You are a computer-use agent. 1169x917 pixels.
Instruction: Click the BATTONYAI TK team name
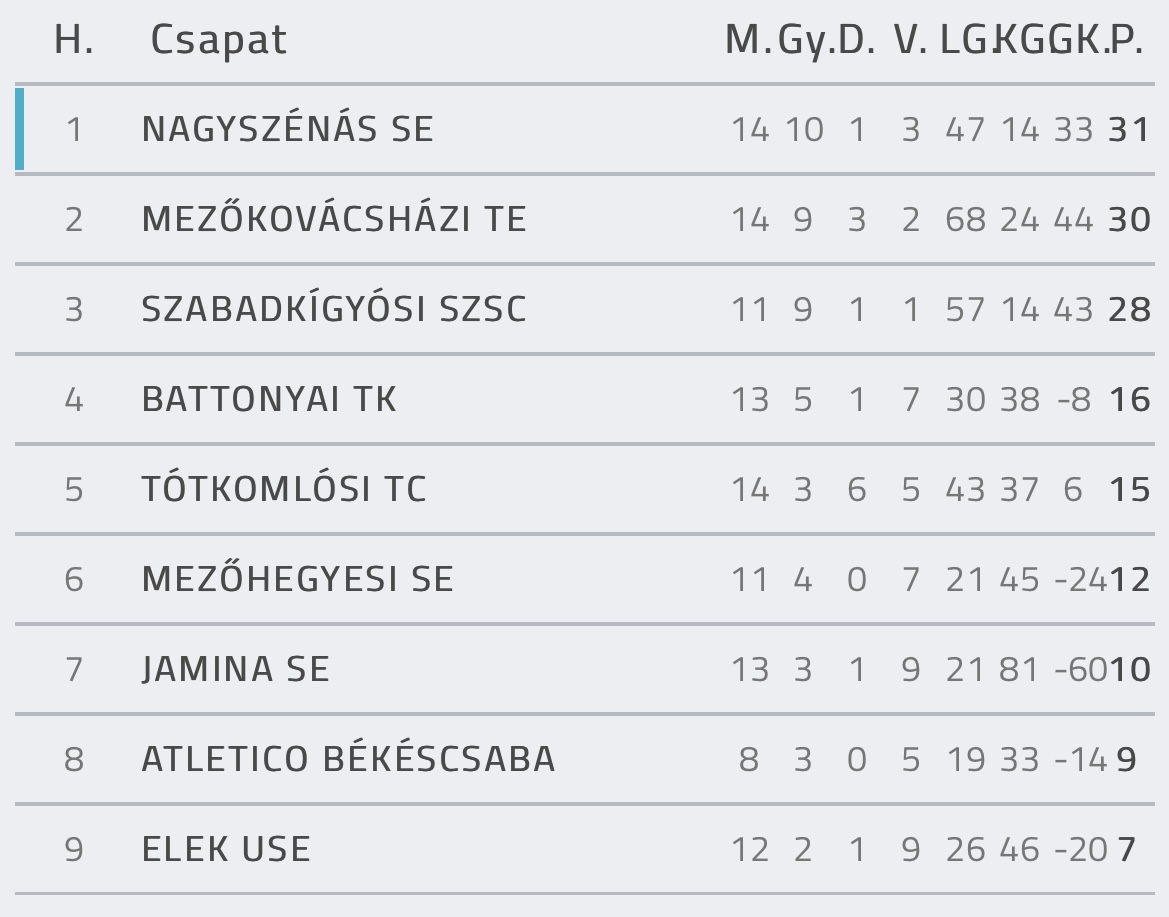click(x=269, y=399)
